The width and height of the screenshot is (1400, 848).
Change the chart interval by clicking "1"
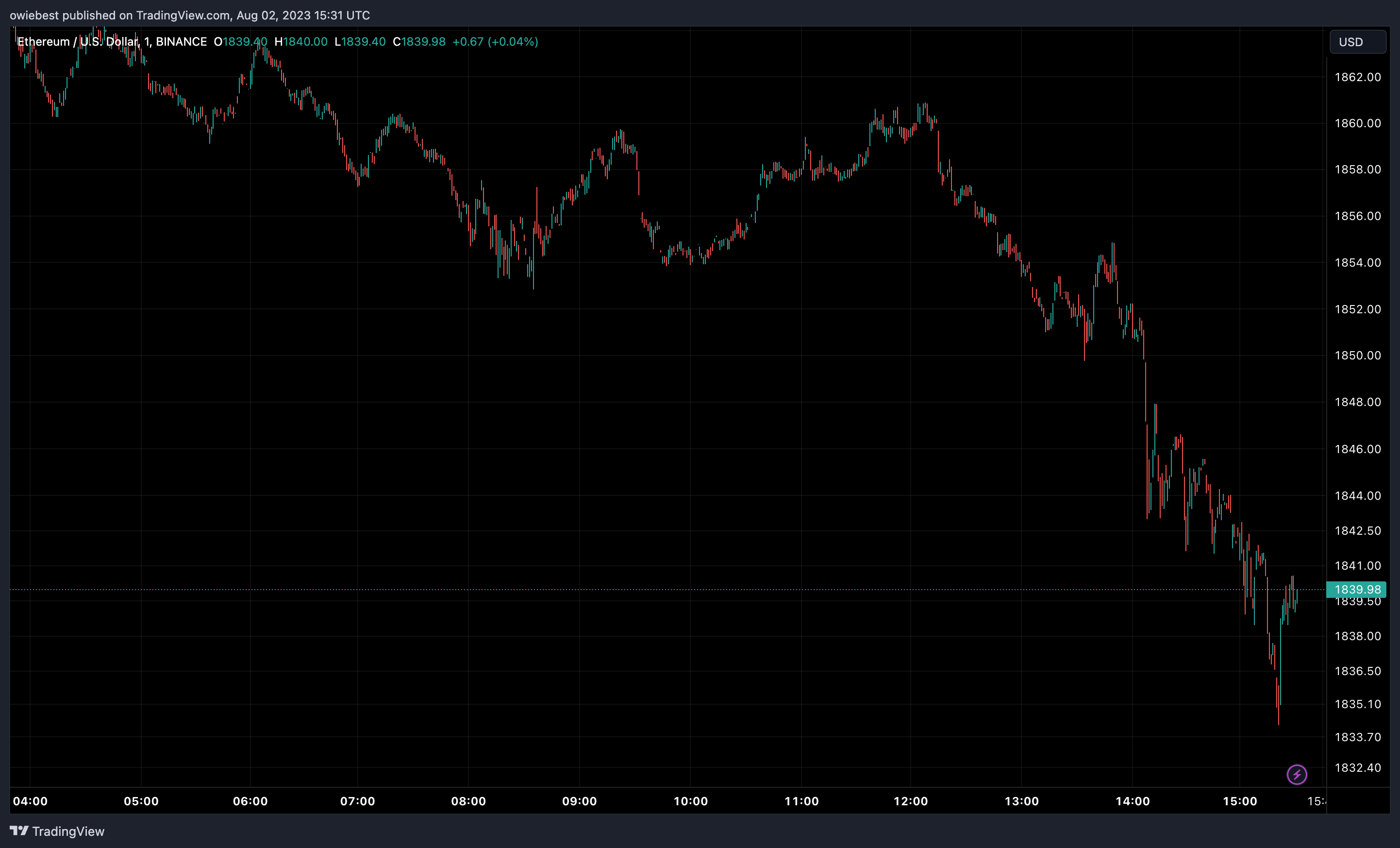click(147, 41)
